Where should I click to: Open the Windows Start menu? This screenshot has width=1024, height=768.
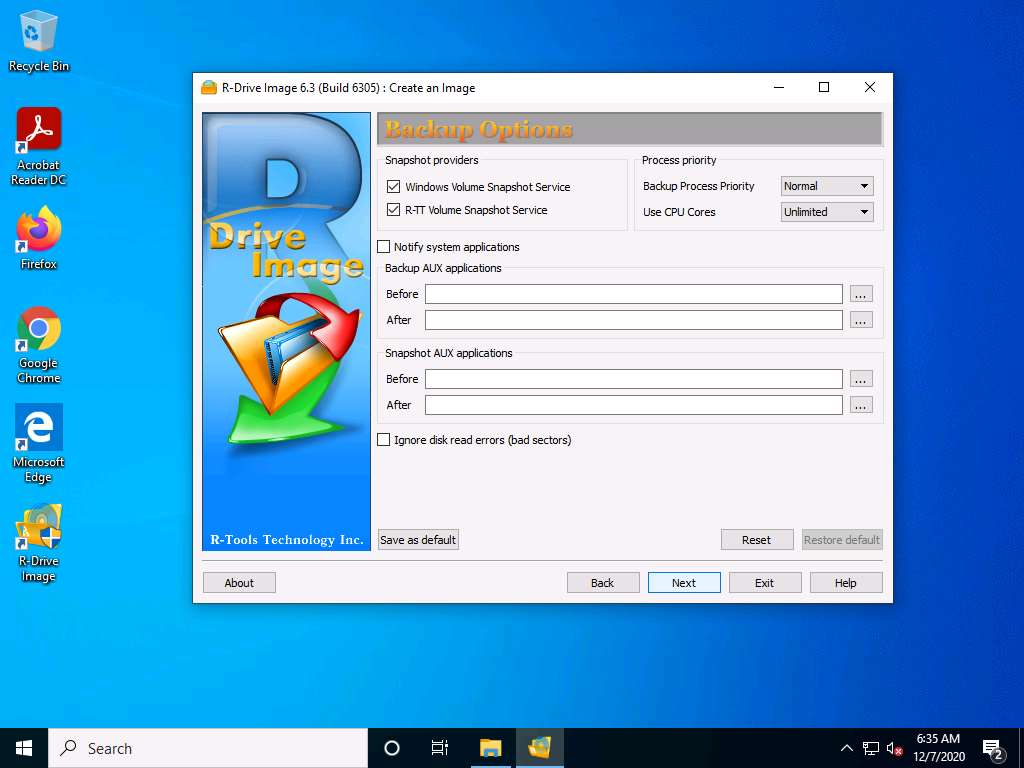coord(24,748)
